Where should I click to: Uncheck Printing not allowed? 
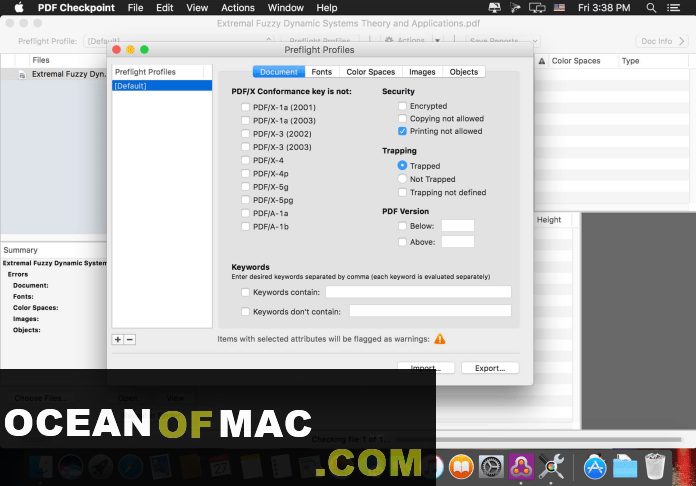(x=402, y=131)
